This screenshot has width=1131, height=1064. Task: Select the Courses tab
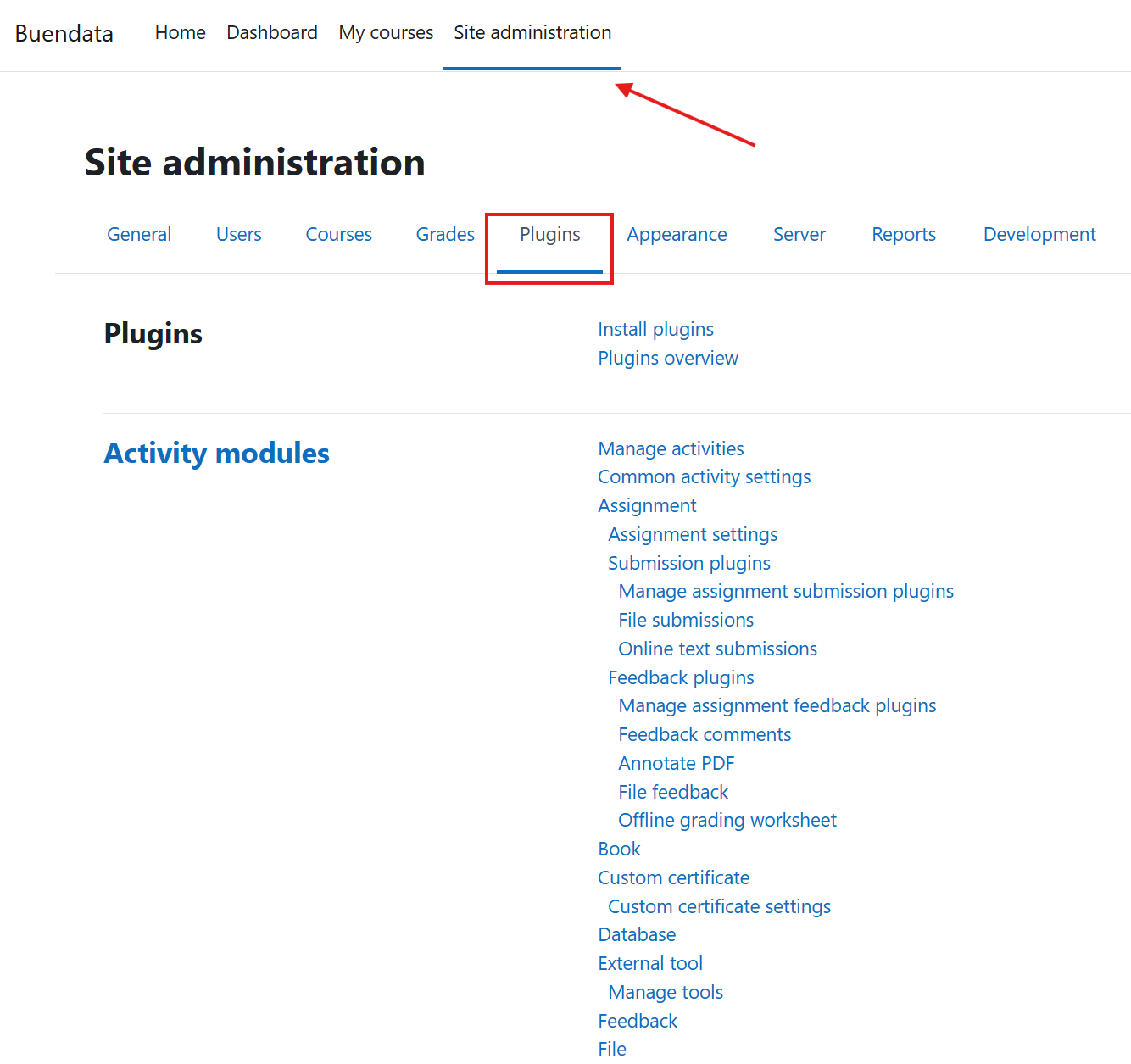coord(338,234)
